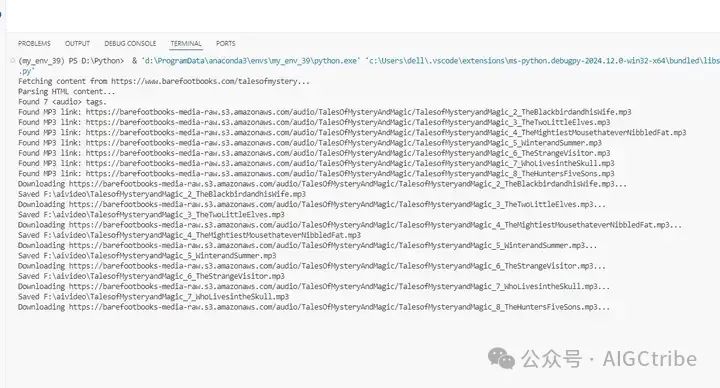
Task: Switch to the PROBLEMS tab
Action: (34, 44)
